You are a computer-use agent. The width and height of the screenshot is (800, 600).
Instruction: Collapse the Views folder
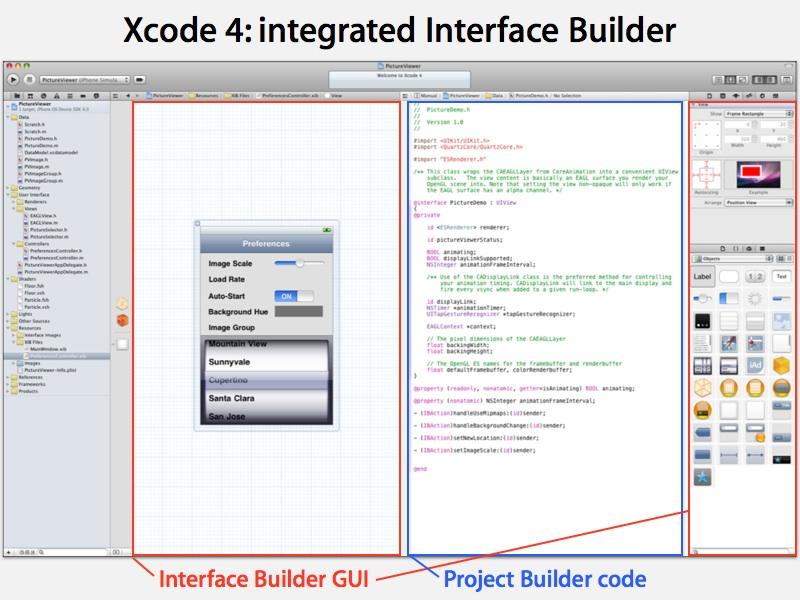point(14,209)
